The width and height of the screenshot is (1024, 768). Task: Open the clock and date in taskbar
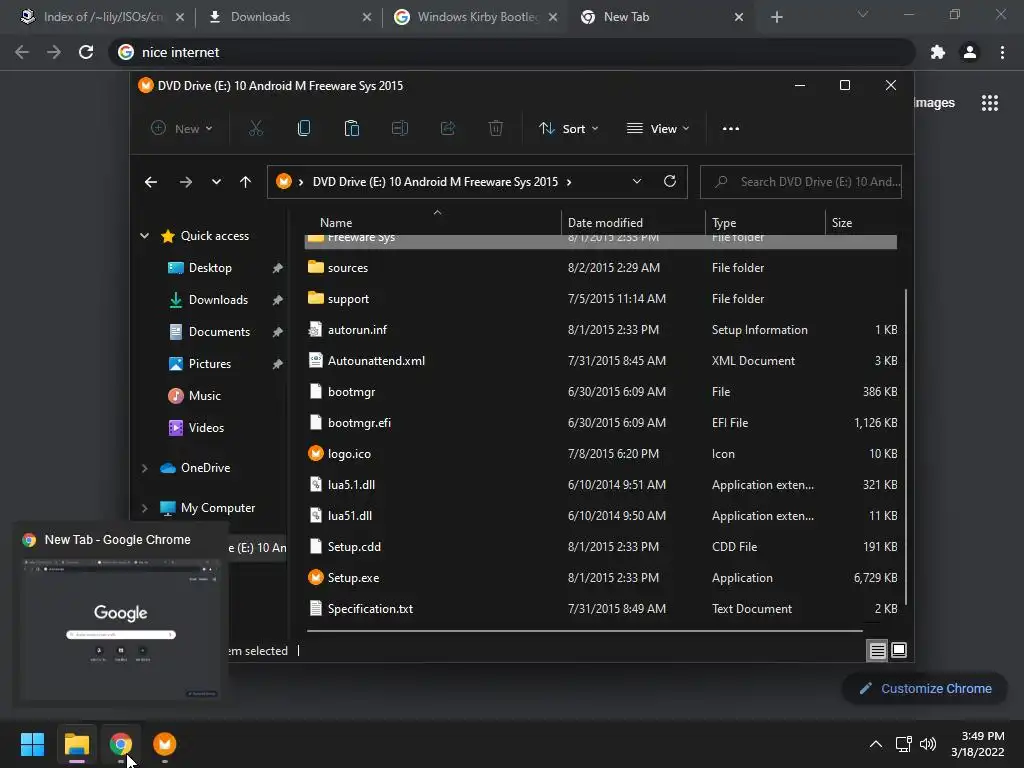(978, 744)
